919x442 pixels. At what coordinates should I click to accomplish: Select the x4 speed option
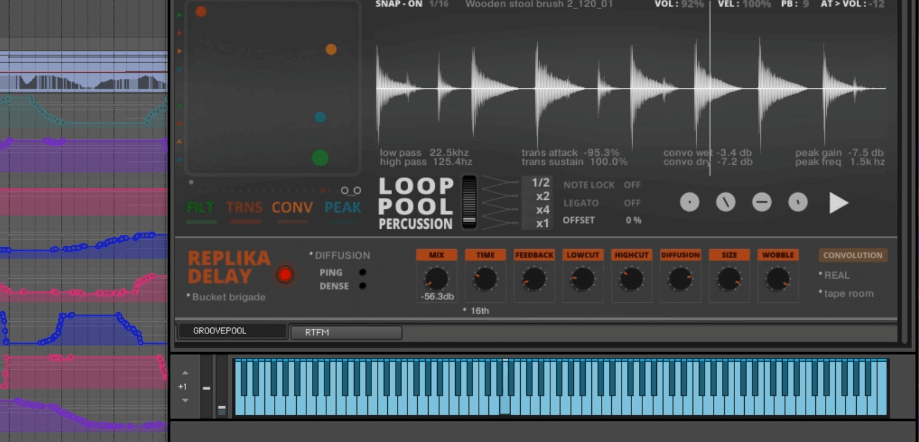click(542, 210)
